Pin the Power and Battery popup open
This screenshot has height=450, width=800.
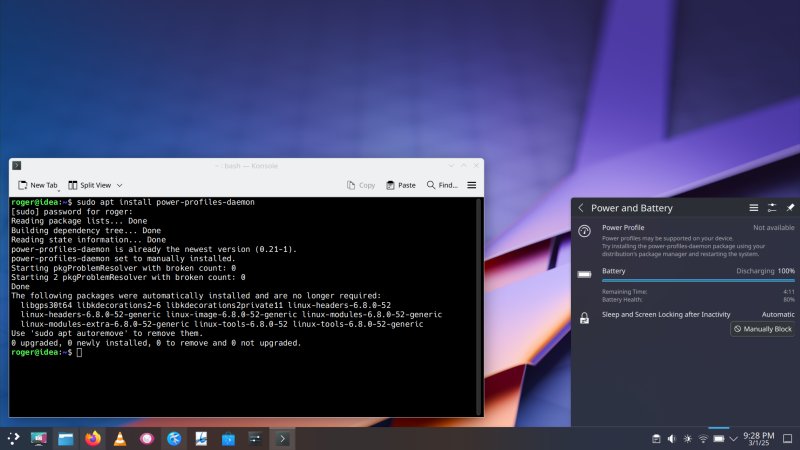[x=790, y=208]
